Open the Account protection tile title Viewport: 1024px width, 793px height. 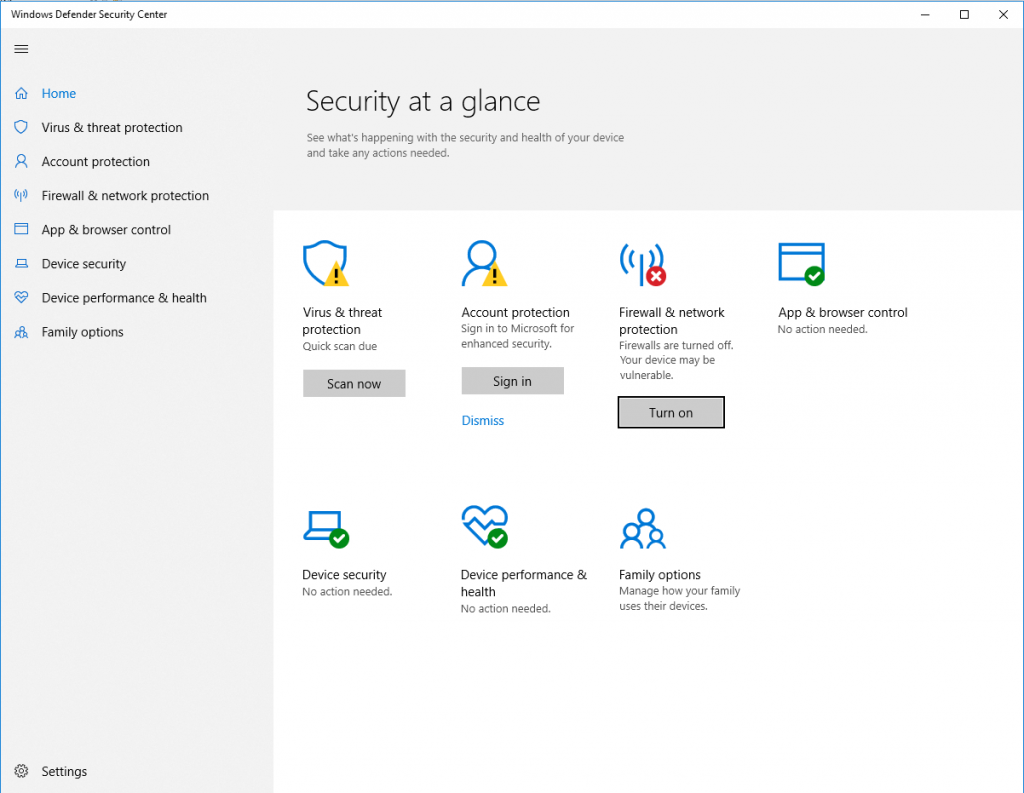(x=515, y=312)
